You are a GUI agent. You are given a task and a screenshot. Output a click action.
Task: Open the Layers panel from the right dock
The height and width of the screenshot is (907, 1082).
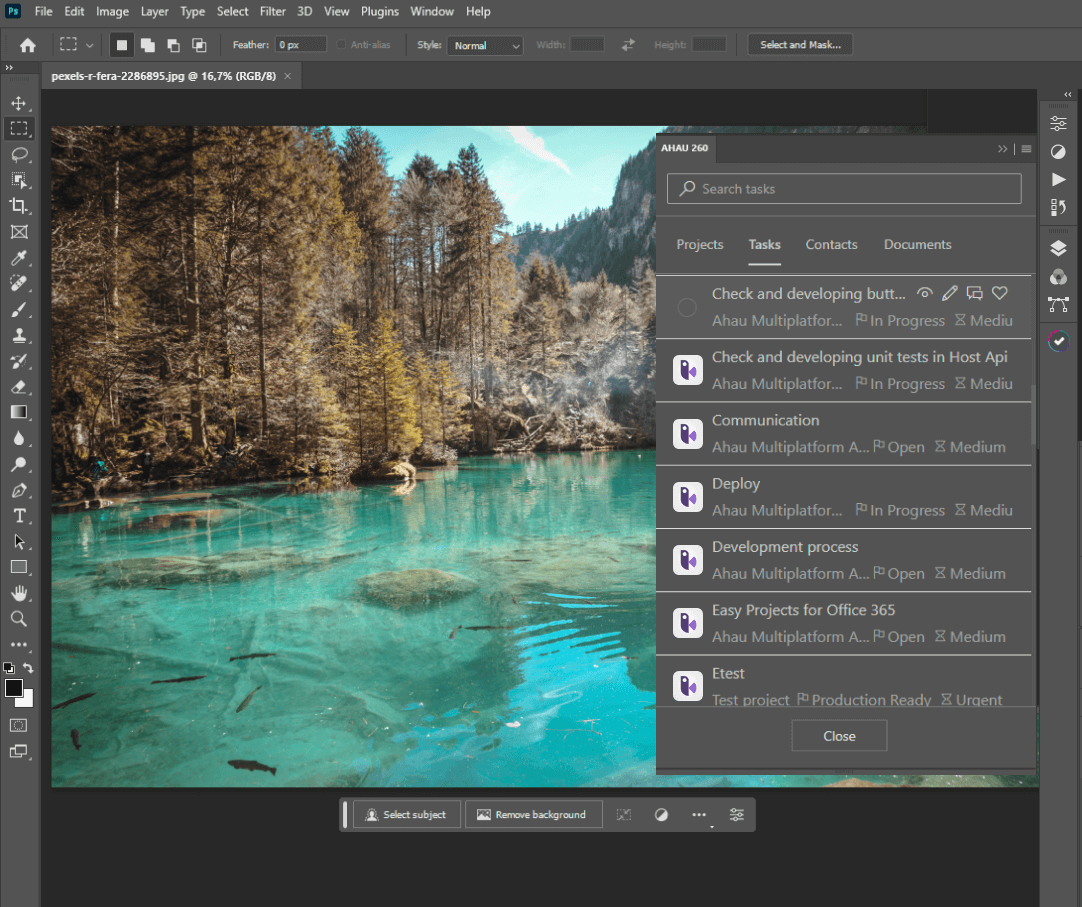[x=1058, y=248]
